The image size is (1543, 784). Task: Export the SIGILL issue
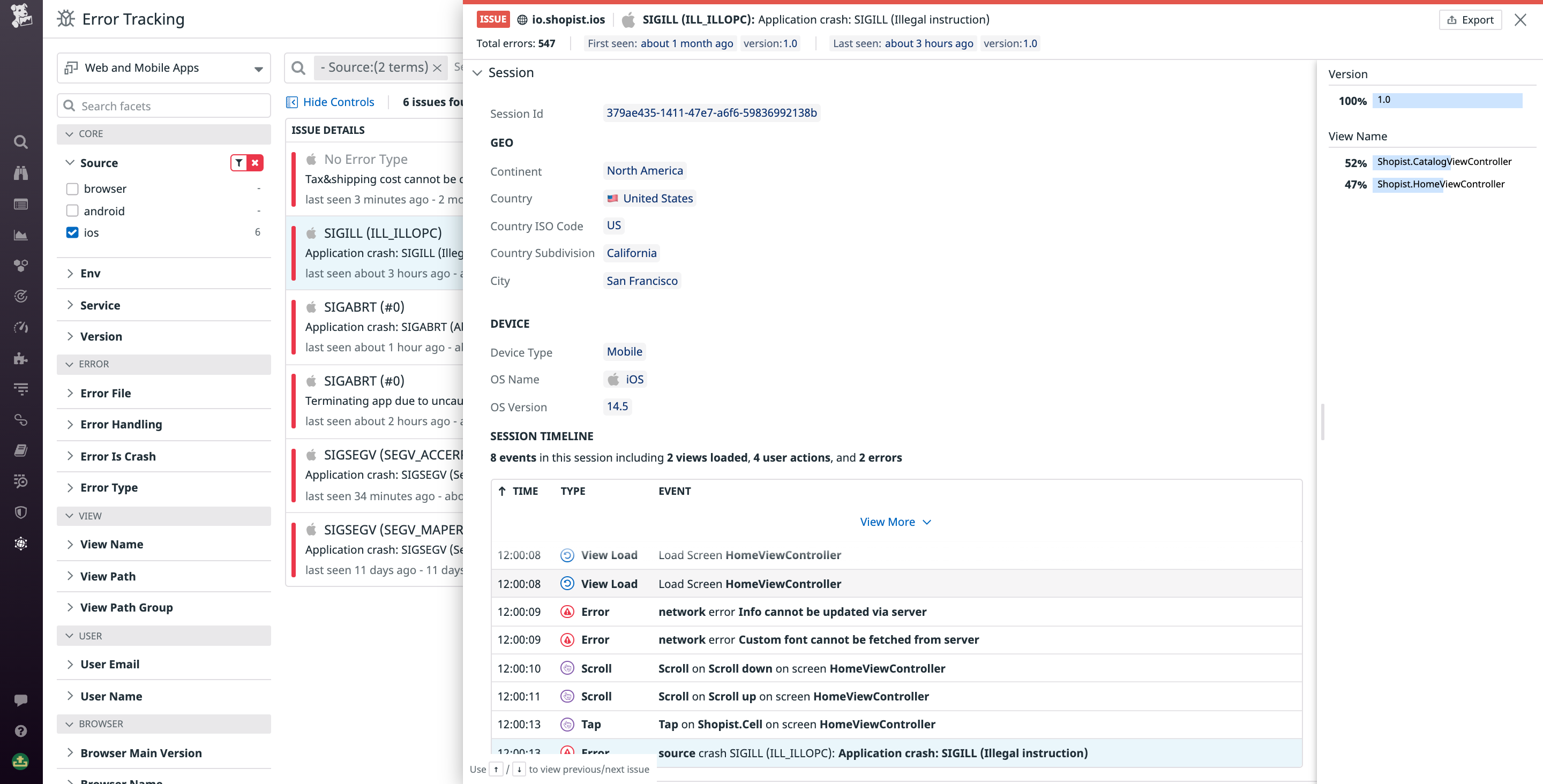tap(1470, 19)
